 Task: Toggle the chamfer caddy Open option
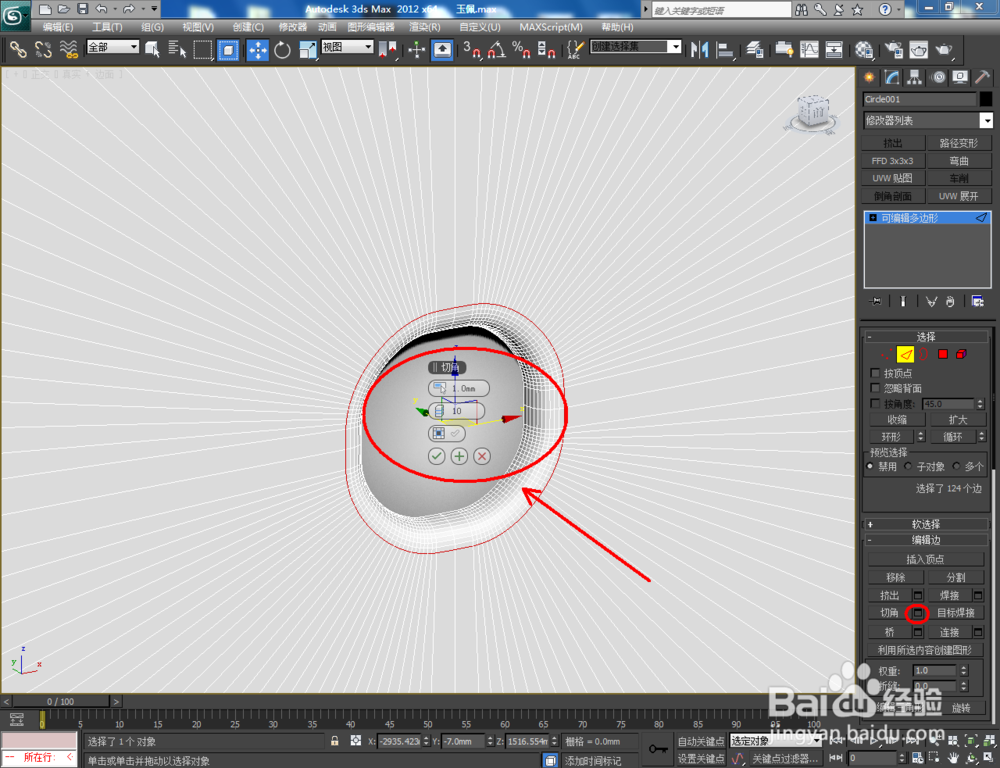click(446, 434)
